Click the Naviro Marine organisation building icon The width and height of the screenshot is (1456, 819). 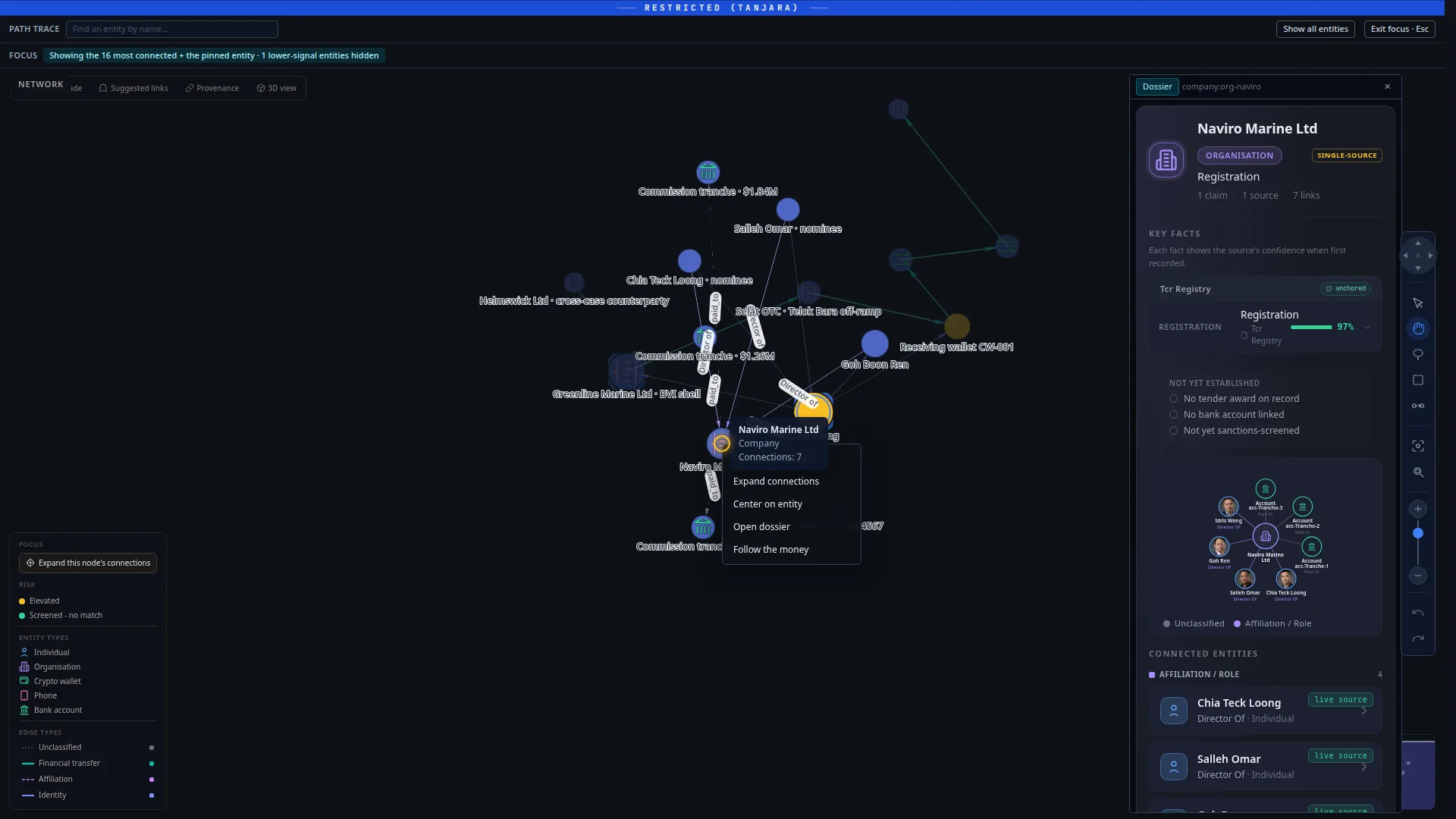[1166, 160]
